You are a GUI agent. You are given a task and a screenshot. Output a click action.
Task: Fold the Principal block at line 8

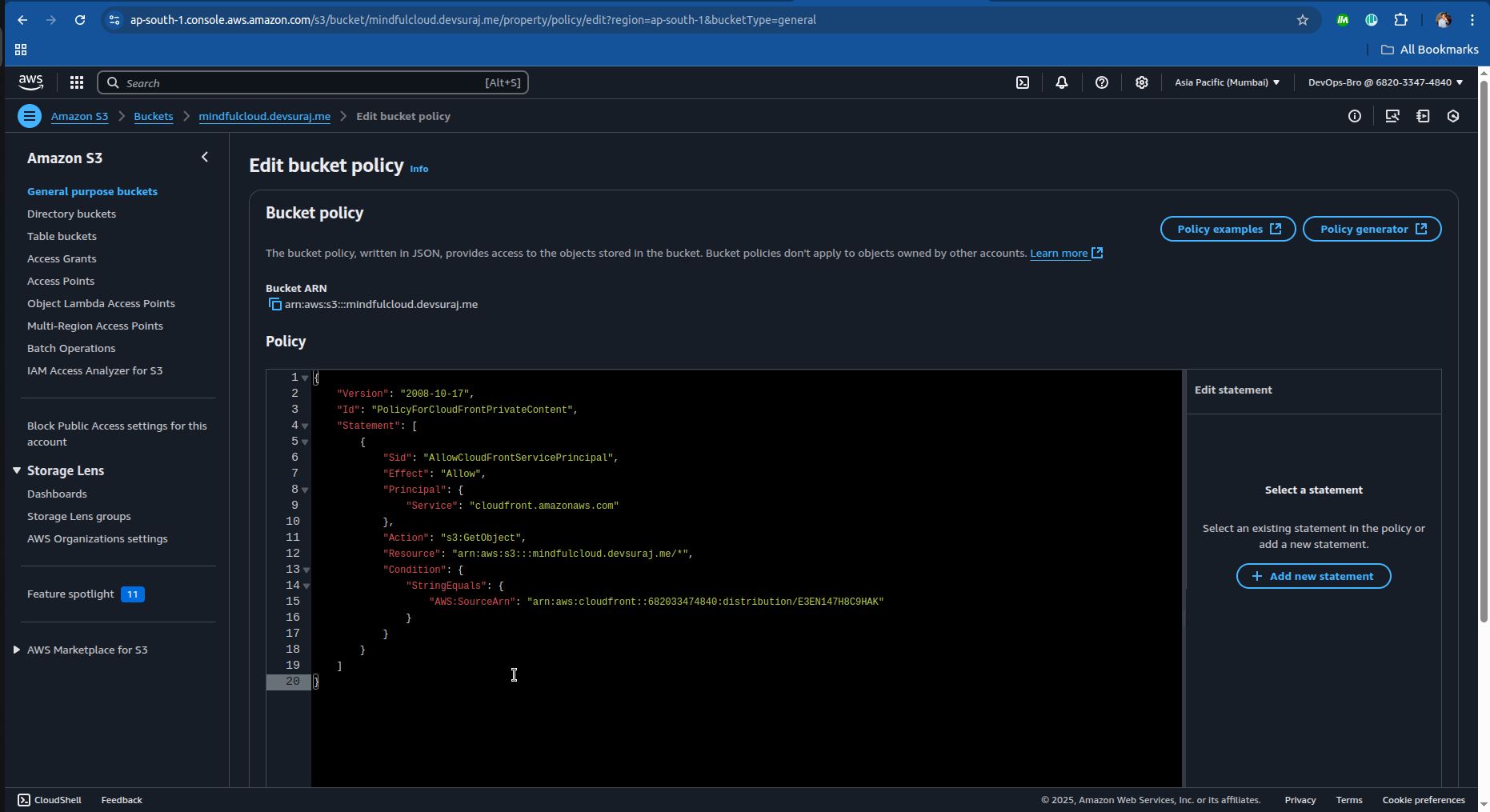pyautogui.click(x=305, y=490)
